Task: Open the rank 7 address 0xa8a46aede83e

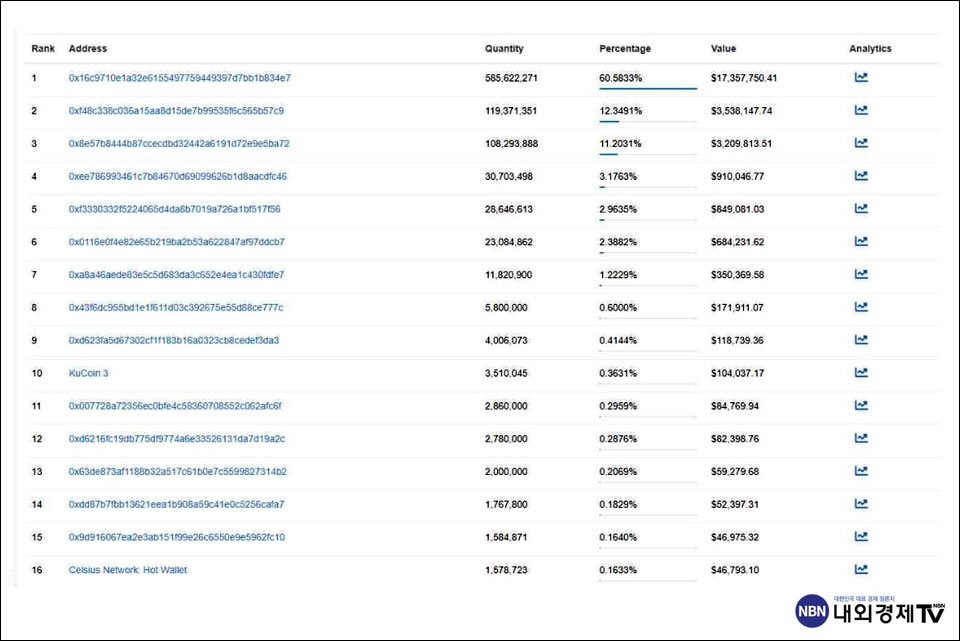Action: [176, 275]
